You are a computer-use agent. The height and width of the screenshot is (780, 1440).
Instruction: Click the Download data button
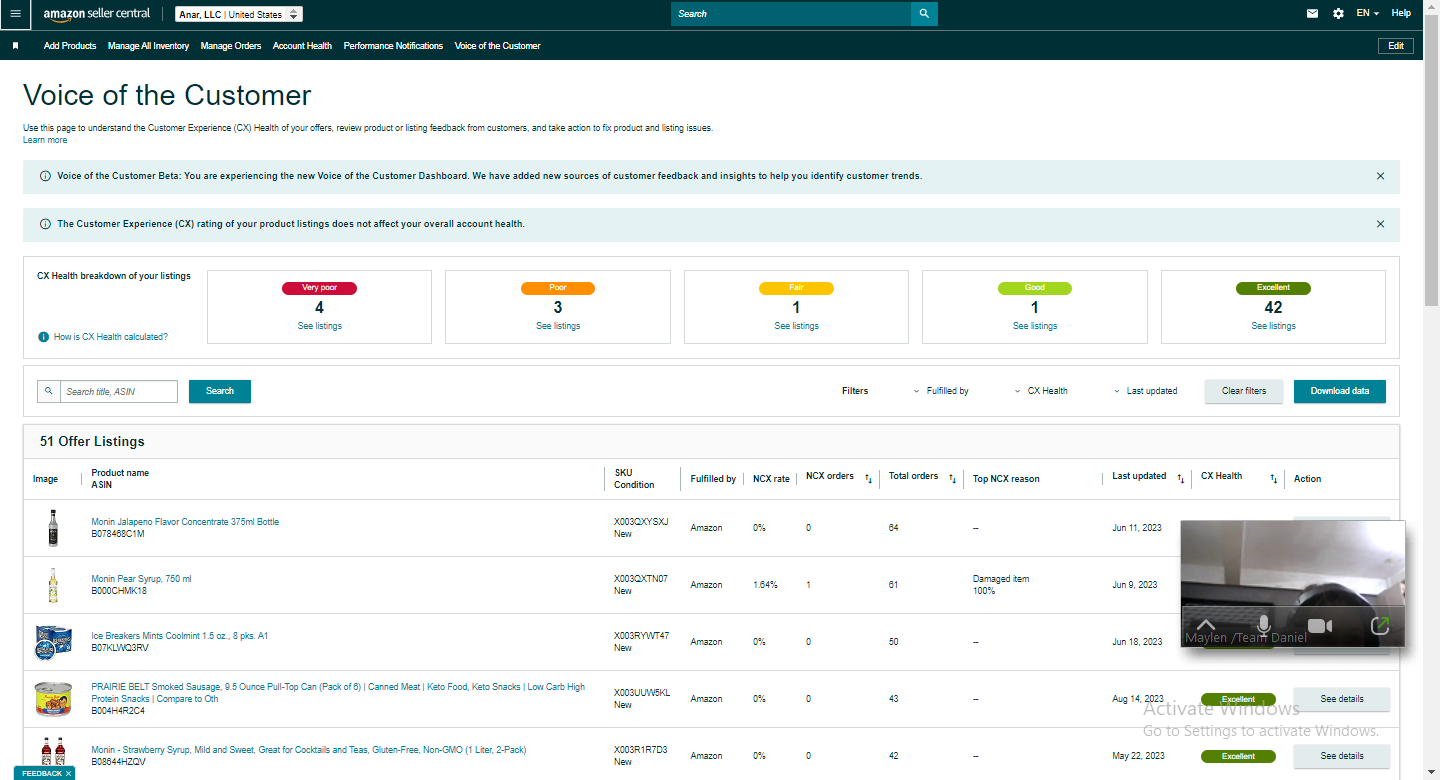tap(1340, 391)
